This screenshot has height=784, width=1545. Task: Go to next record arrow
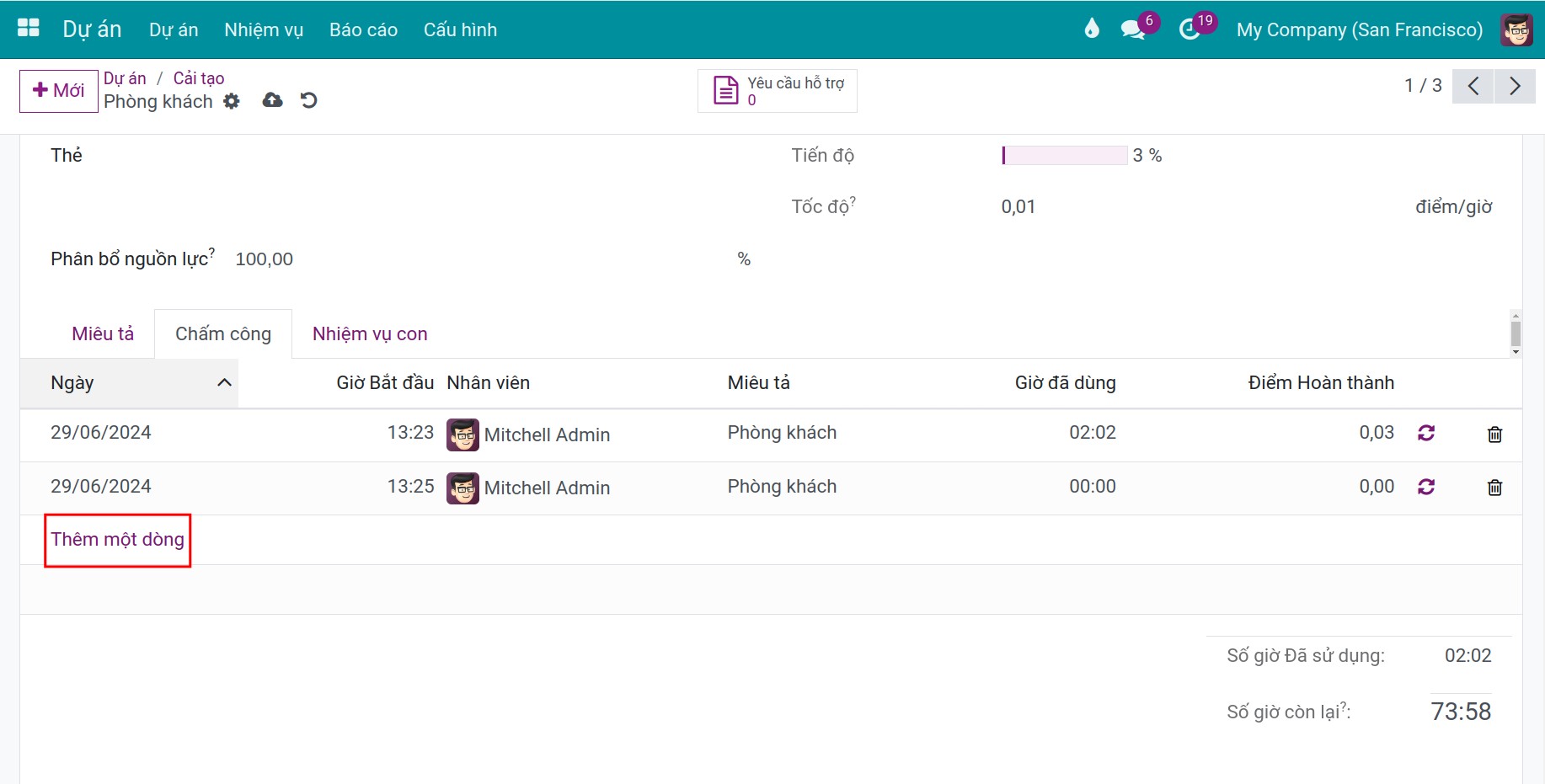tap(1515, 86)
